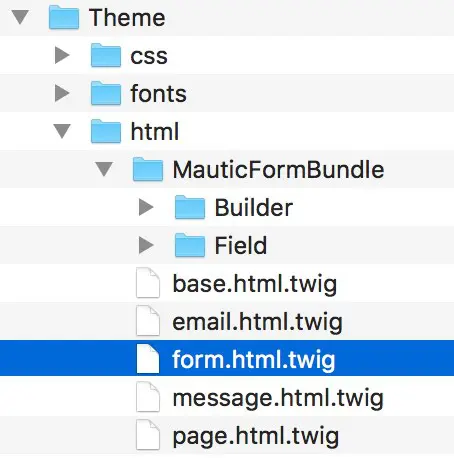
Task: Select the message.html.twig file
Action: pos(227,397)
